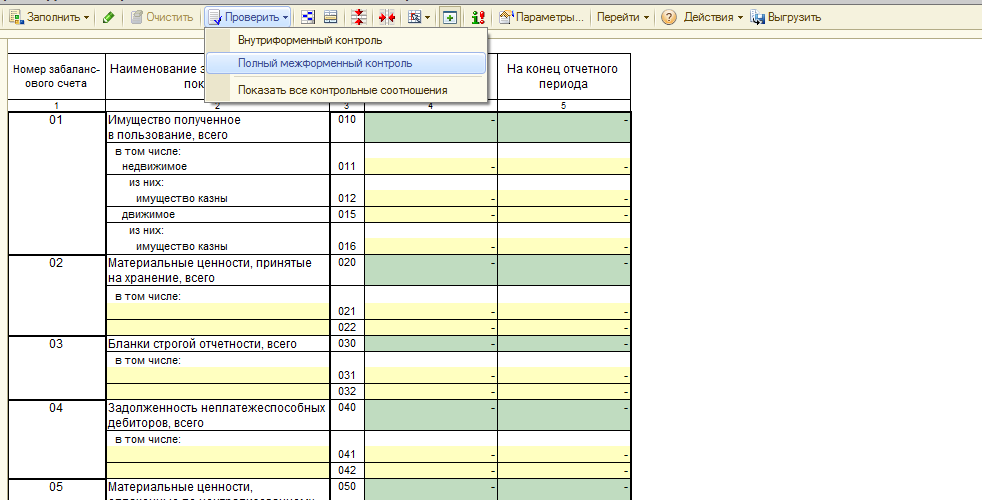
Task: Open the arrow beside the cell selection icon
Action: point(428,18)
